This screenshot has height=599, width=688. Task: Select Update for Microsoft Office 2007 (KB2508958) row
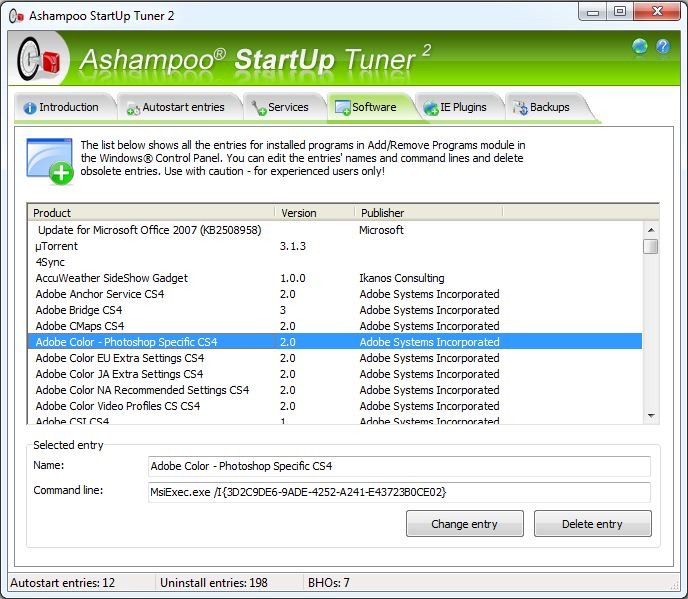(335, 230)
